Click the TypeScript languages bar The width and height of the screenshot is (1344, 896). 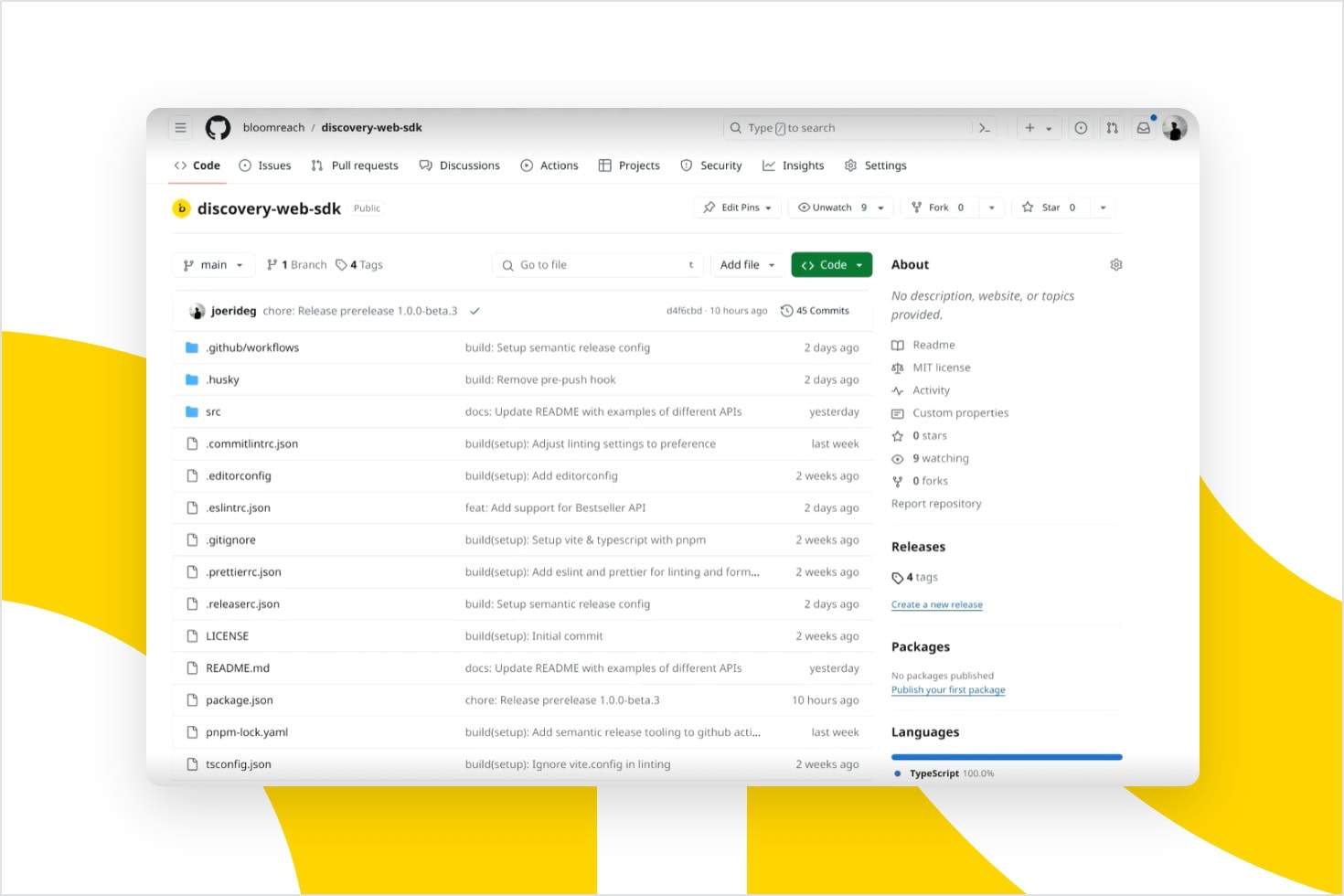(1006, 757)
